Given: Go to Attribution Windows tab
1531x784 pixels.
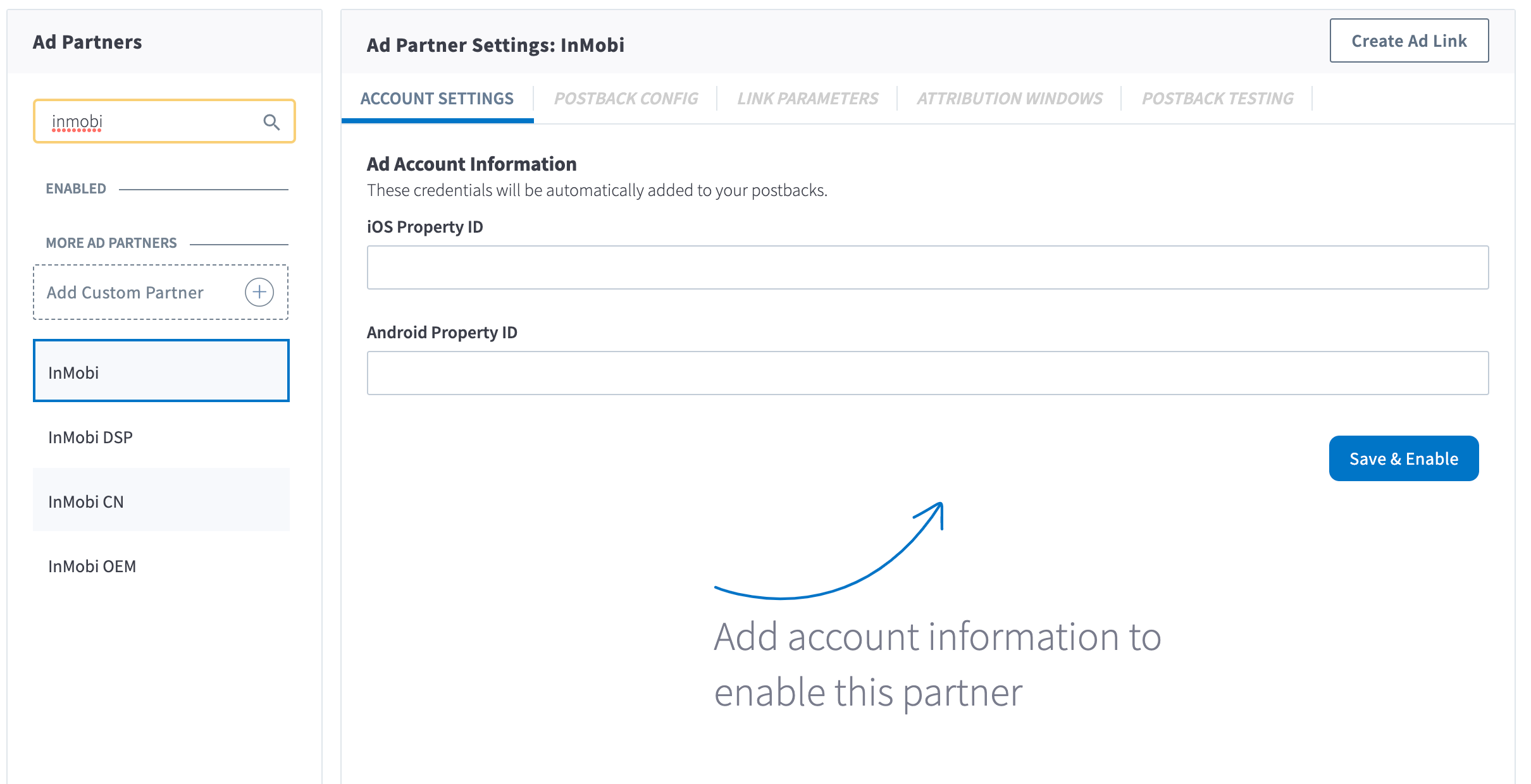Looking at the screenshot, I should coord(1010,99).
